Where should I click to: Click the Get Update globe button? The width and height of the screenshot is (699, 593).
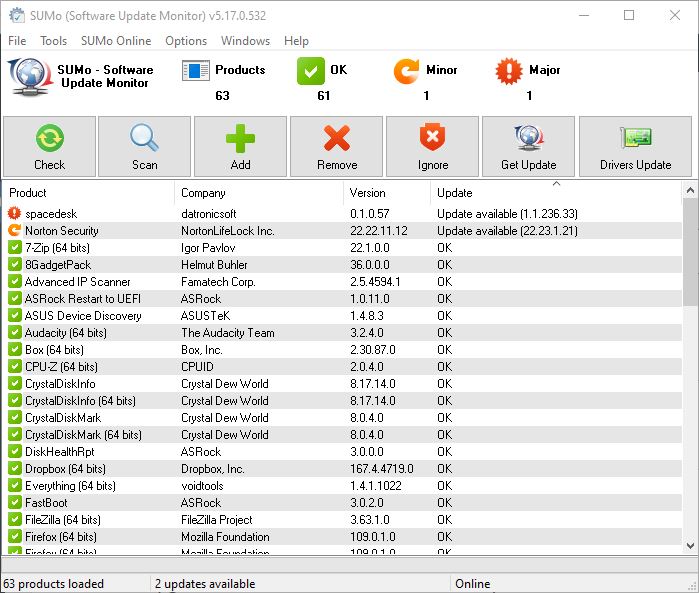(x=528, y=147)
